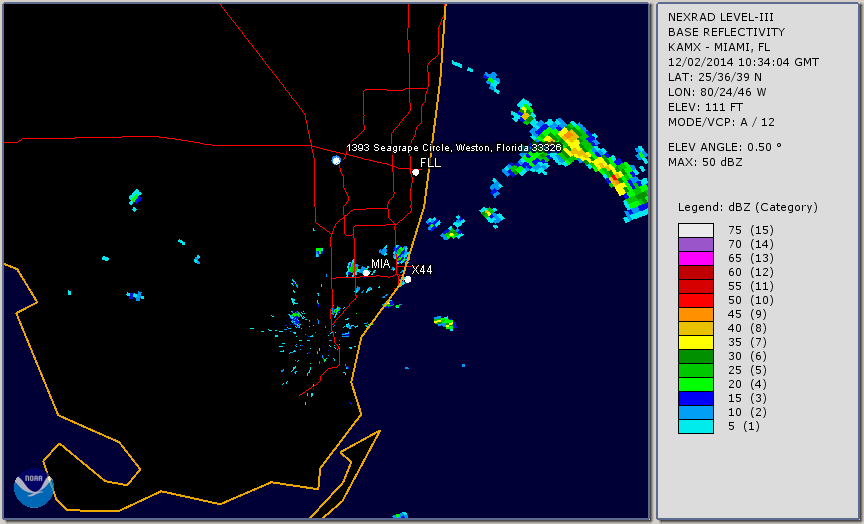Click the MIA airport marker dot
This screenshot has width=864, height=524.
point(366,273)
